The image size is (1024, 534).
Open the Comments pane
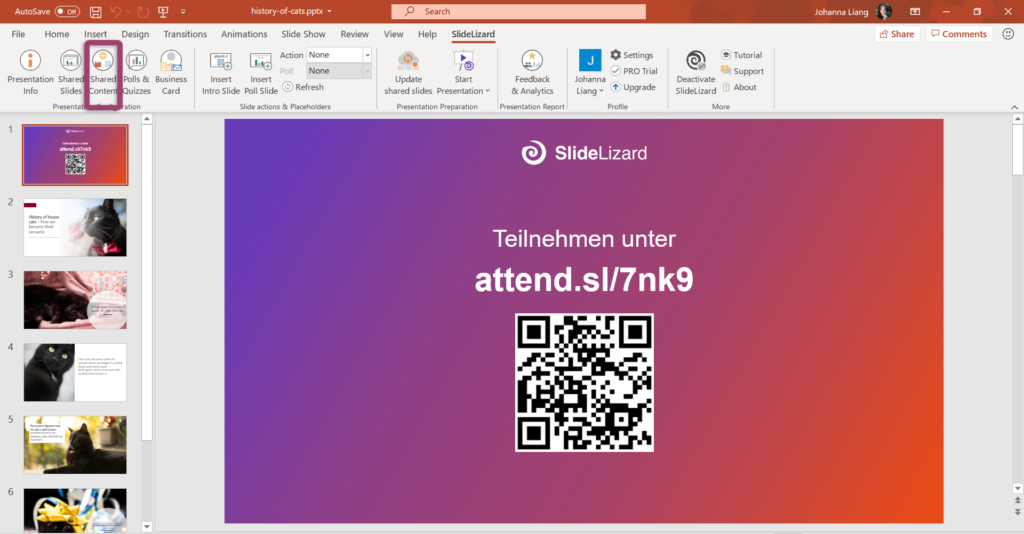[x=959, y=34]
